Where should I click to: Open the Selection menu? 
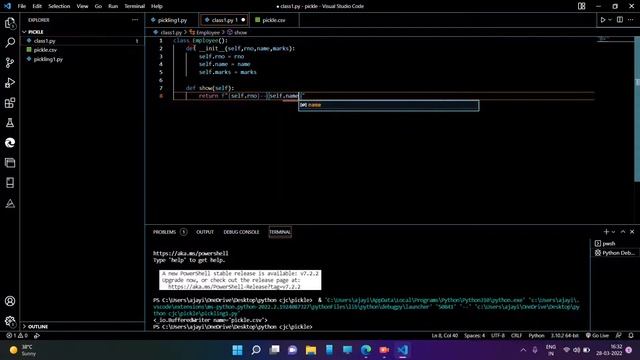click(59, 6)
